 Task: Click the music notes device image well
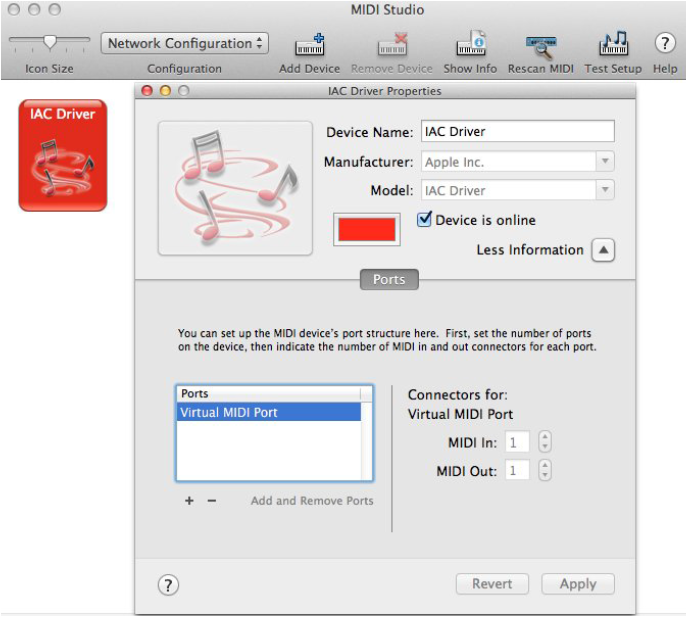click(x=235, y=188)
